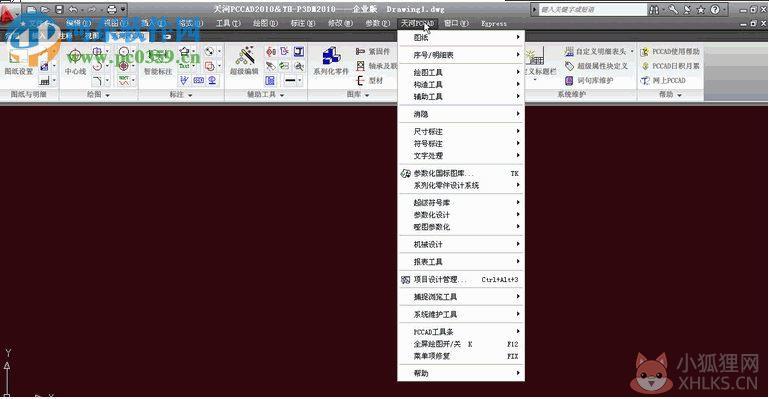Open the 标注 menu in menu bar

(303, 23)
